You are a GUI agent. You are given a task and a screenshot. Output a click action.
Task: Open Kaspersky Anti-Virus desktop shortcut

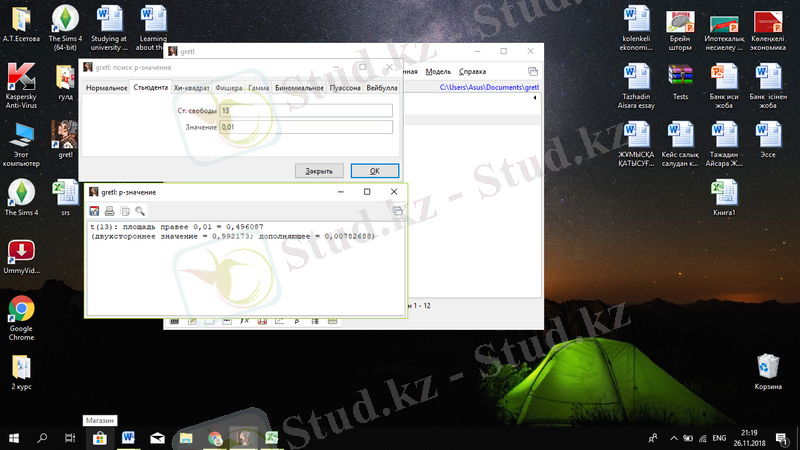tap(21, 85)
